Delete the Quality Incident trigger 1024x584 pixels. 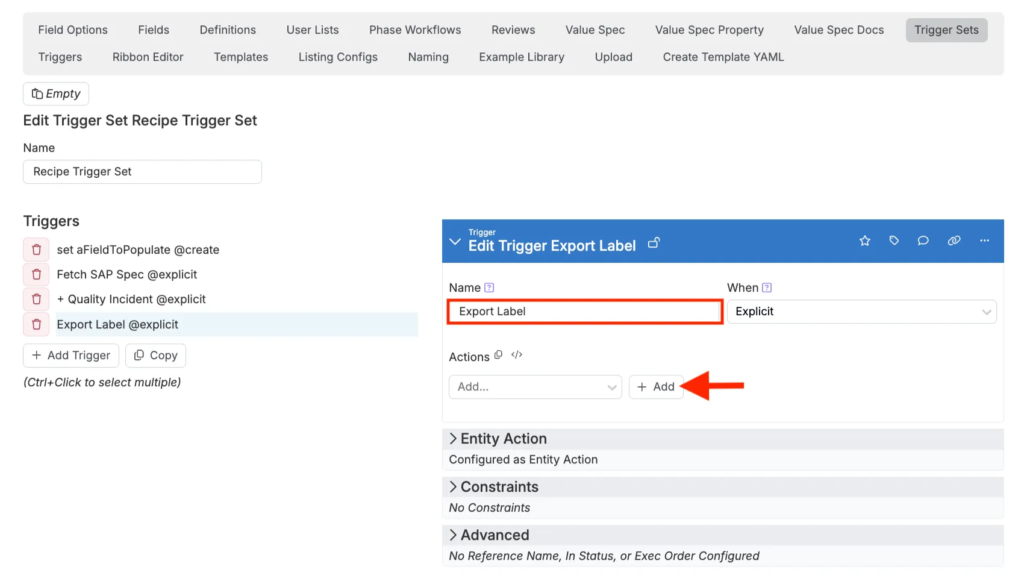click(37, 299)
